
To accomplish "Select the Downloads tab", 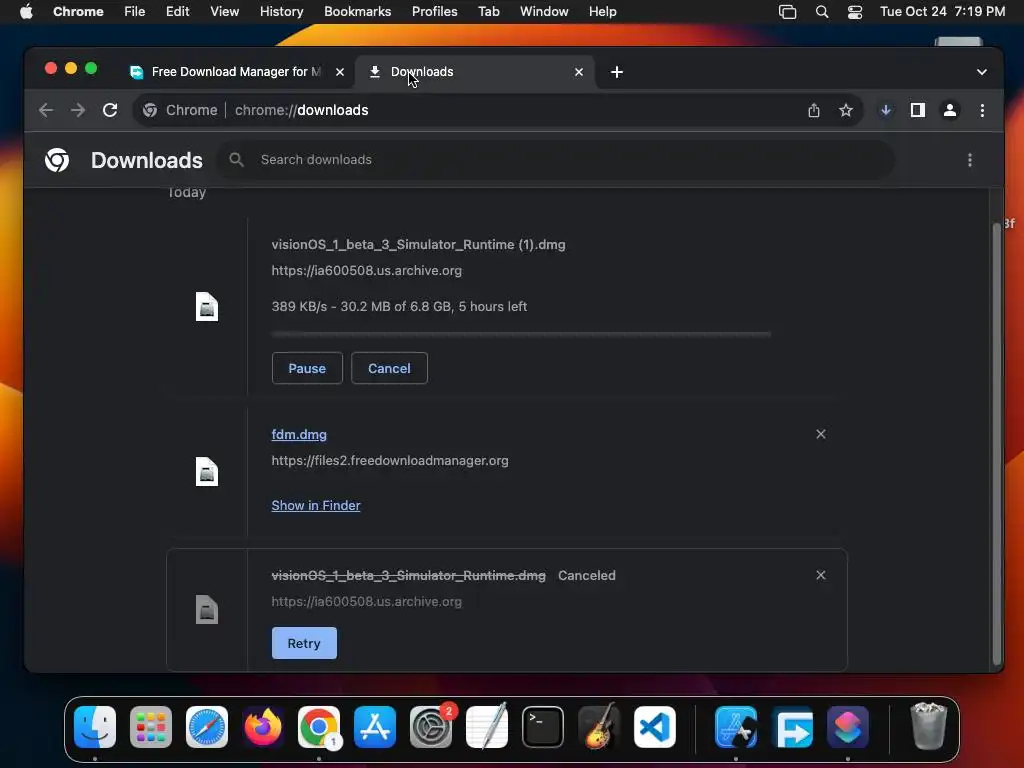I will click(475, 72).
